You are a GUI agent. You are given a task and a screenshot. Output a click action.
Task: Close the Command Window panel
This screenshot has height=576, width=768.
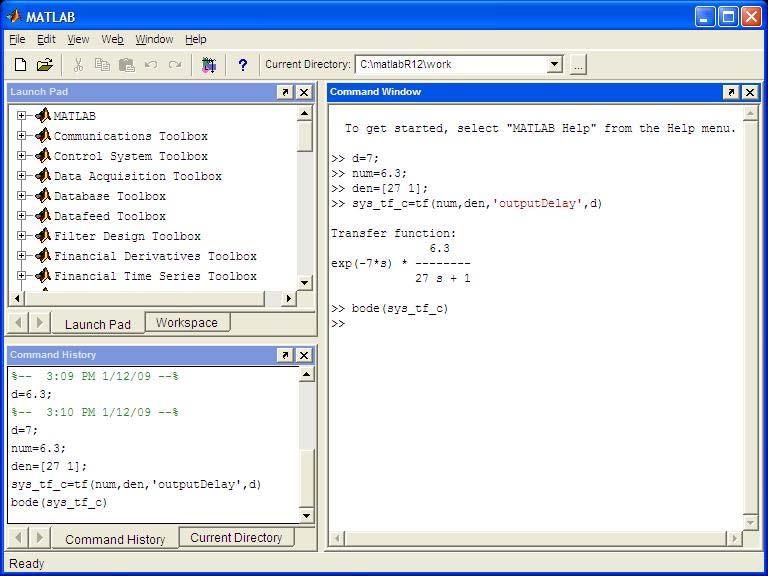[750, 92]
